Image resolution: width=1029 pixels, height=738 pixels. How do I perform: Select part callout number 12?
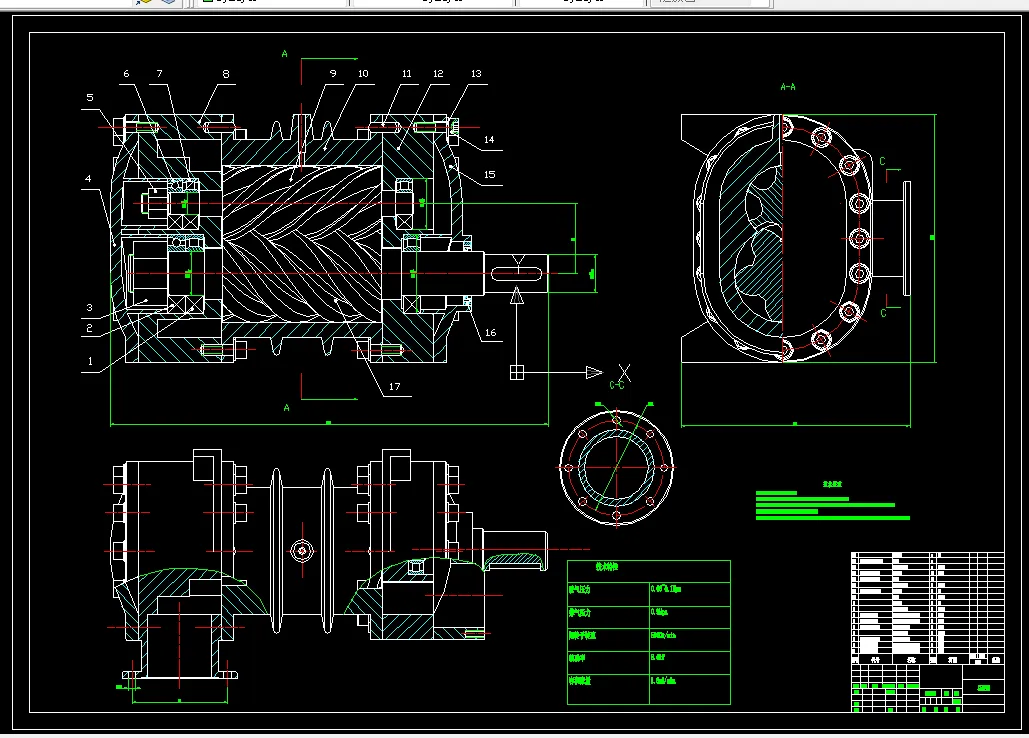438,73
